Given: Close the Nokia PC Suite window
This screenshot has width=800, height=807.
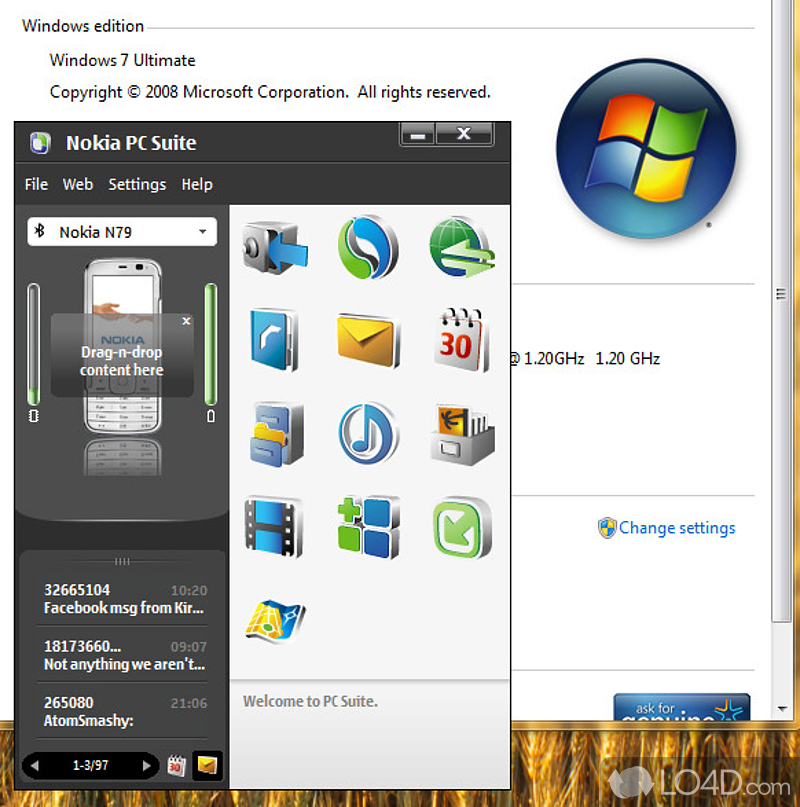Looking at the screenshot, I should [464, 135].
